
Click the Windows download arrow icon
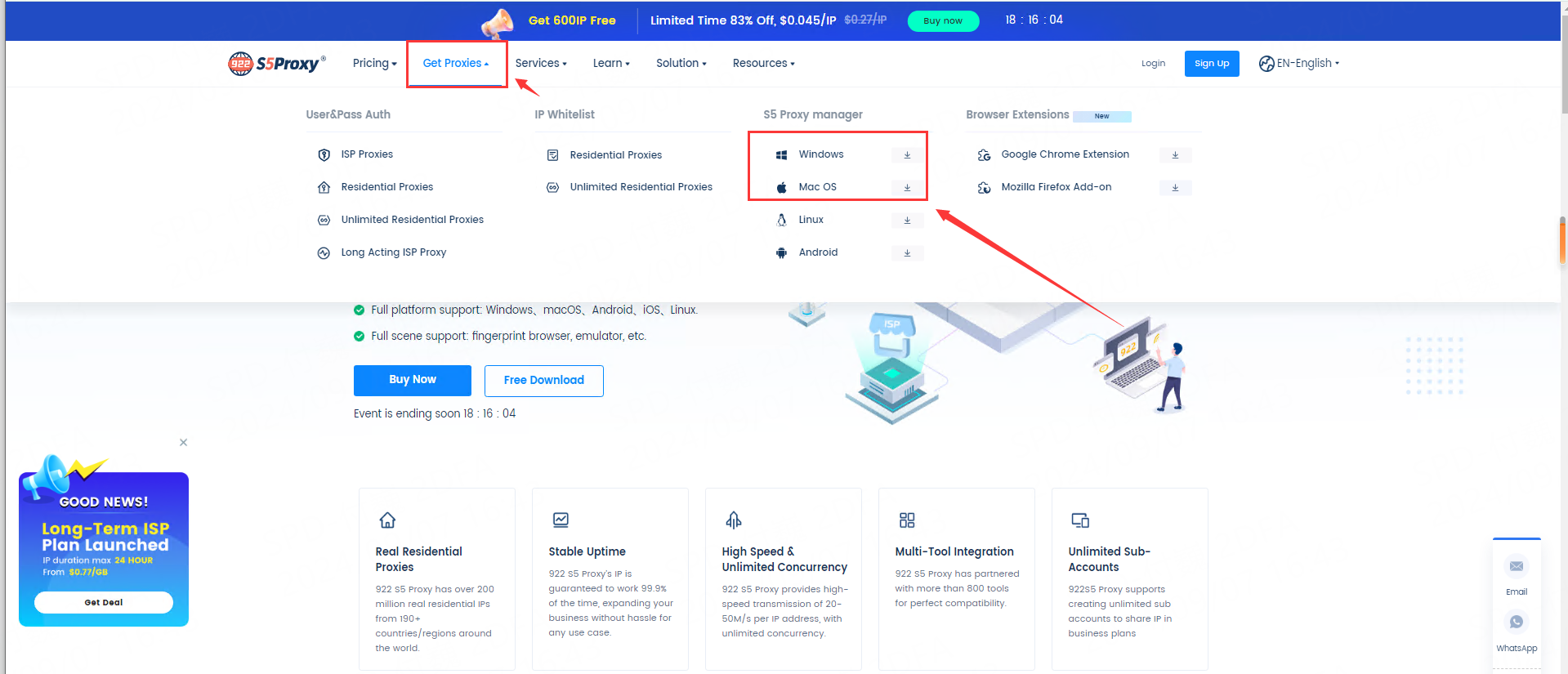tap(907, 154)
